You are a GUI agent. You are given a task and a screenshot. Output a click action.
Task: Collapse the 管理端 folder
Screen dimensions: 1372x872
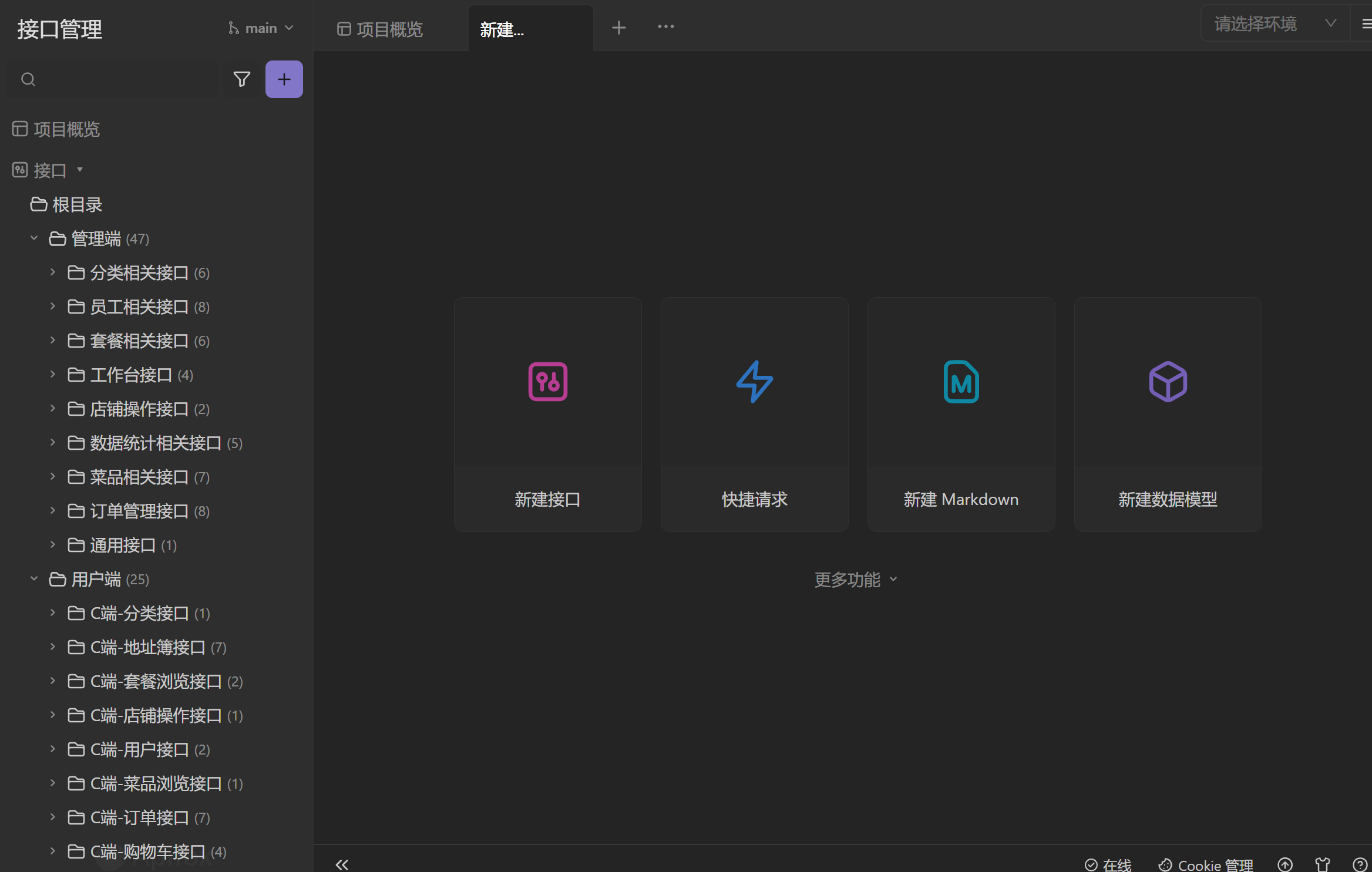pos(34,238)
